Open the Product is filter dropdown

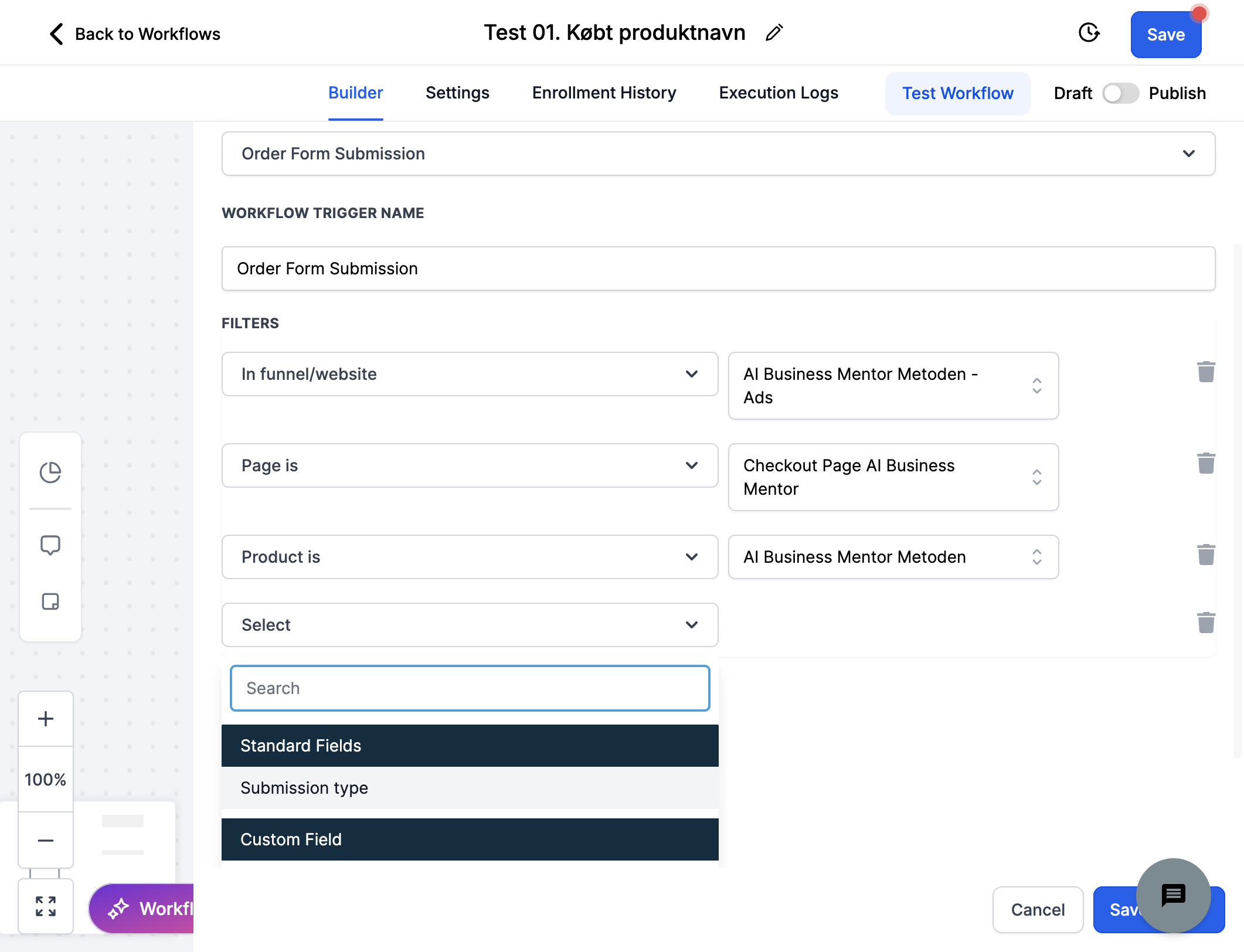point(470,557)
